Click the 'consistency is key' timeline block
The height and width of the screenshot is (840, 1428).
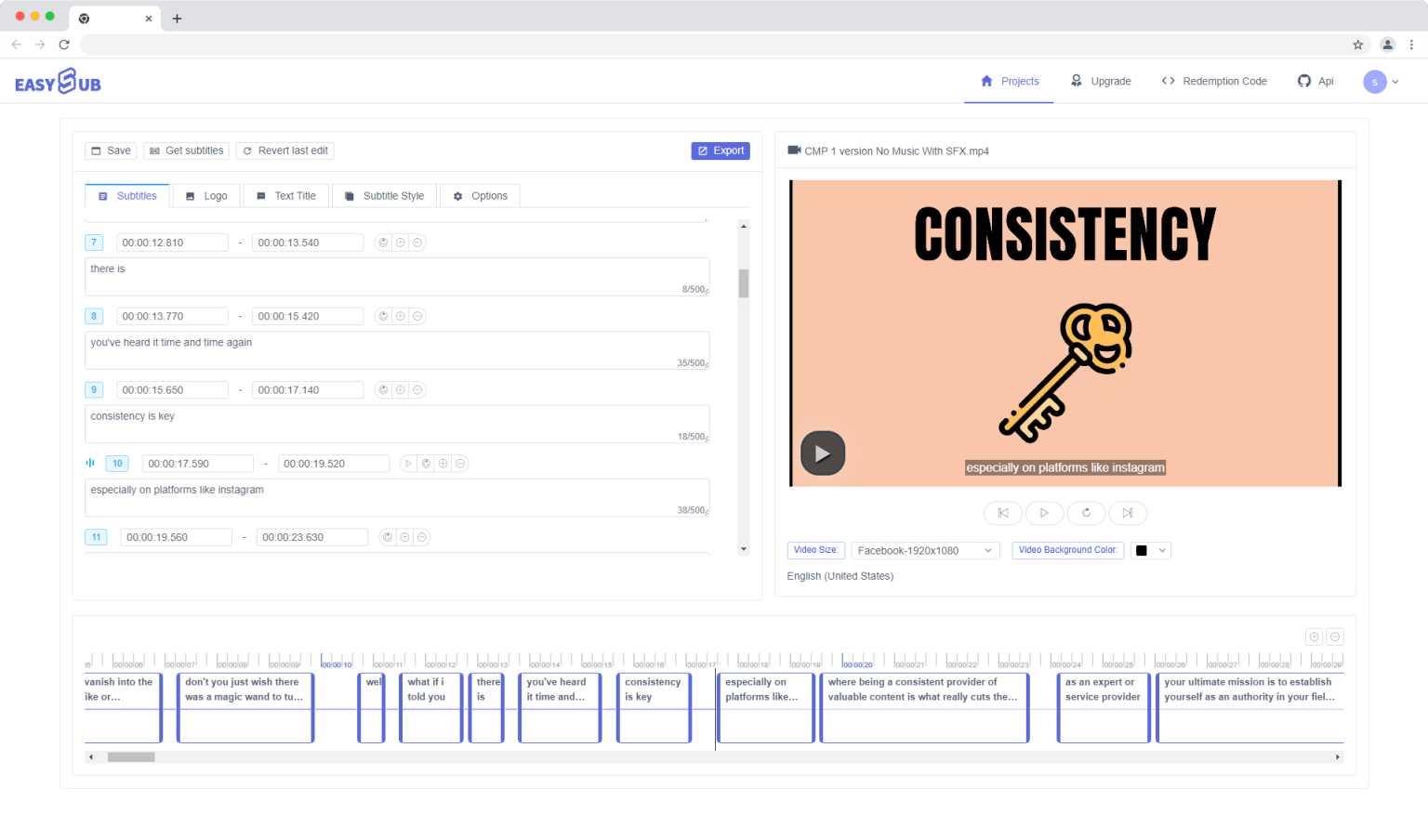coord(654,707)
